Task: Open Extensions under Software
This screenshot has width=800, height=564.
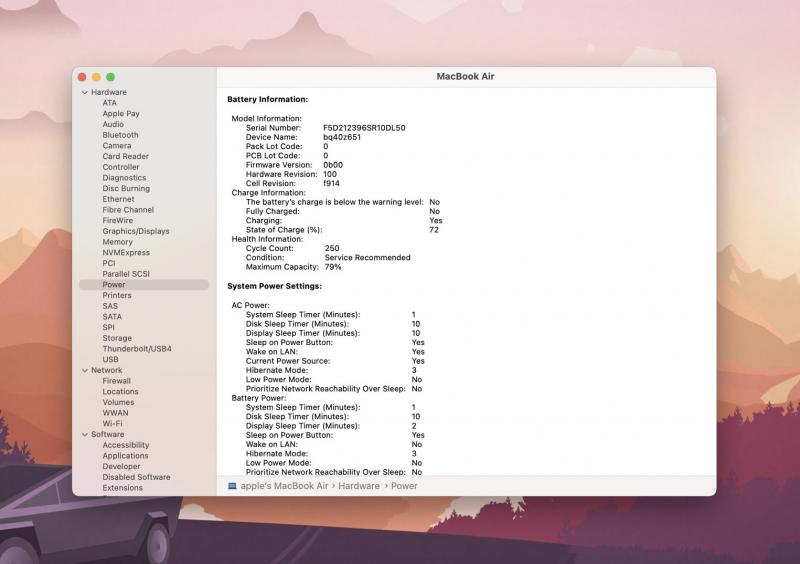Action: click(x=122, y=489)
